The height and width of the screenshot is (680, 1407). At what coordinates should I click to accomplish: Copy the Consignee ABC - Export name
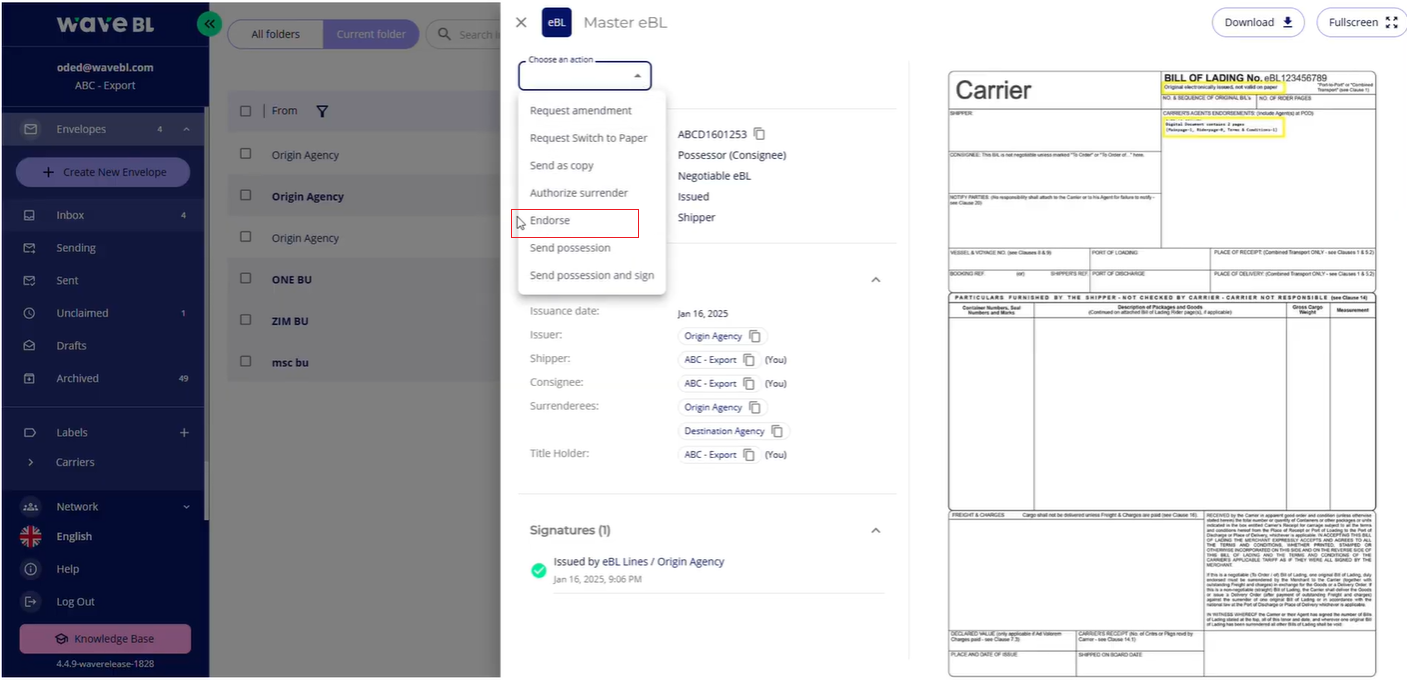[749, 384]
